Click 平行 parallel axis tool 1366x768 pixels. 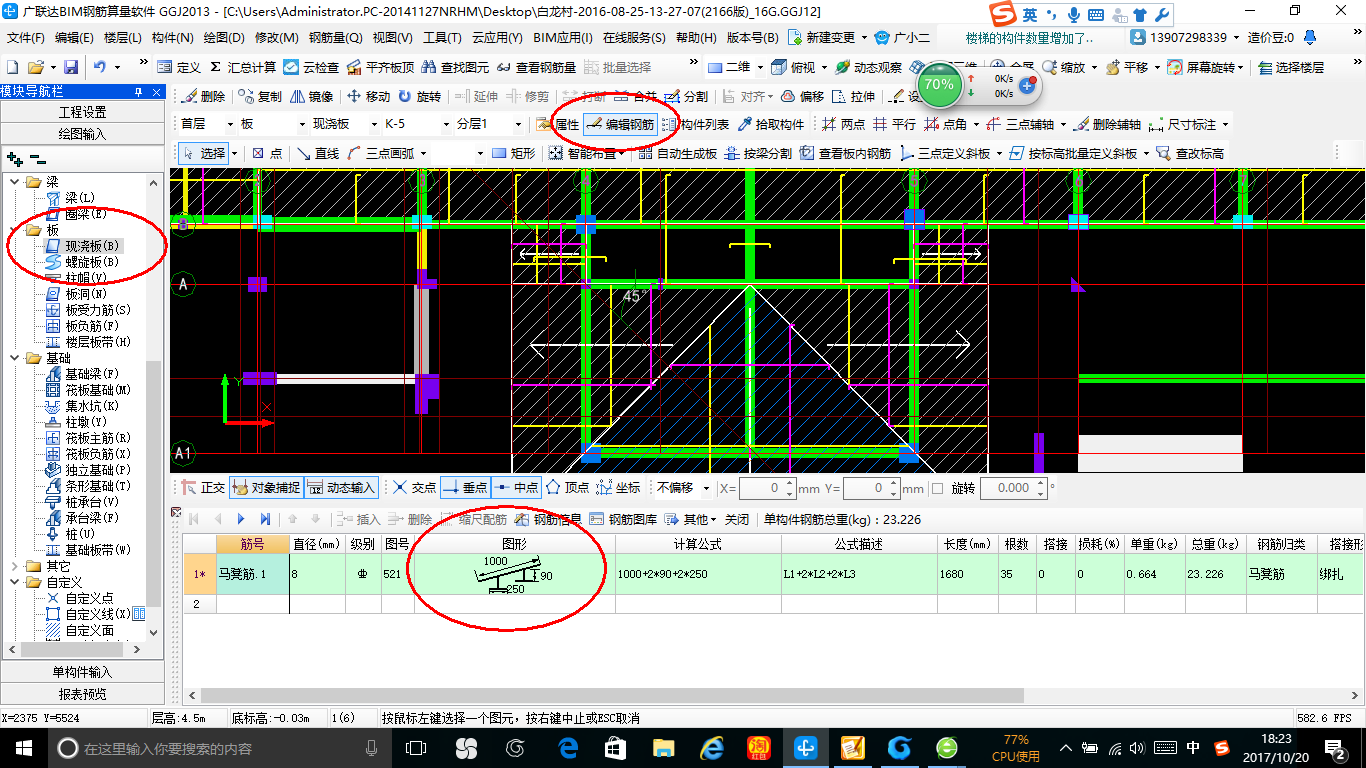click(x=894, y=125)
